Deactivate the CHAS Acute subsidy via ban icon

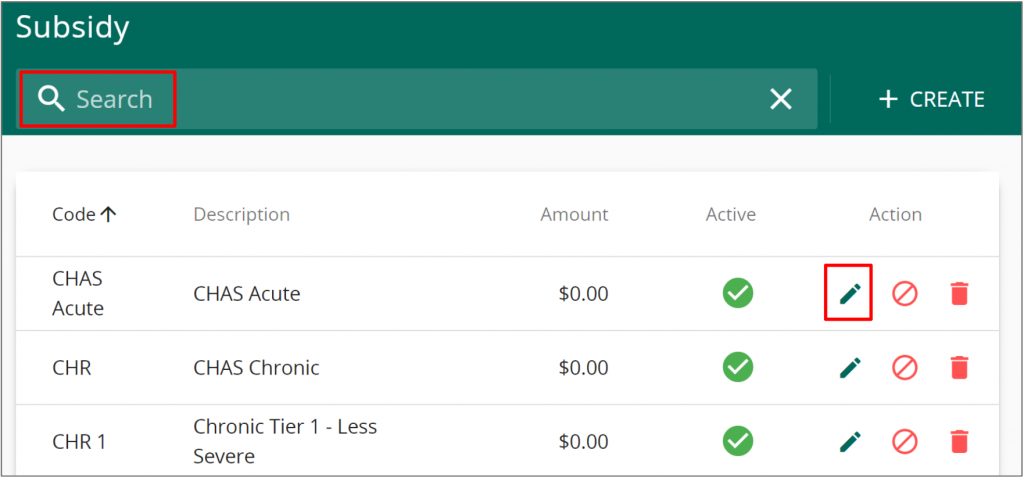904,294
